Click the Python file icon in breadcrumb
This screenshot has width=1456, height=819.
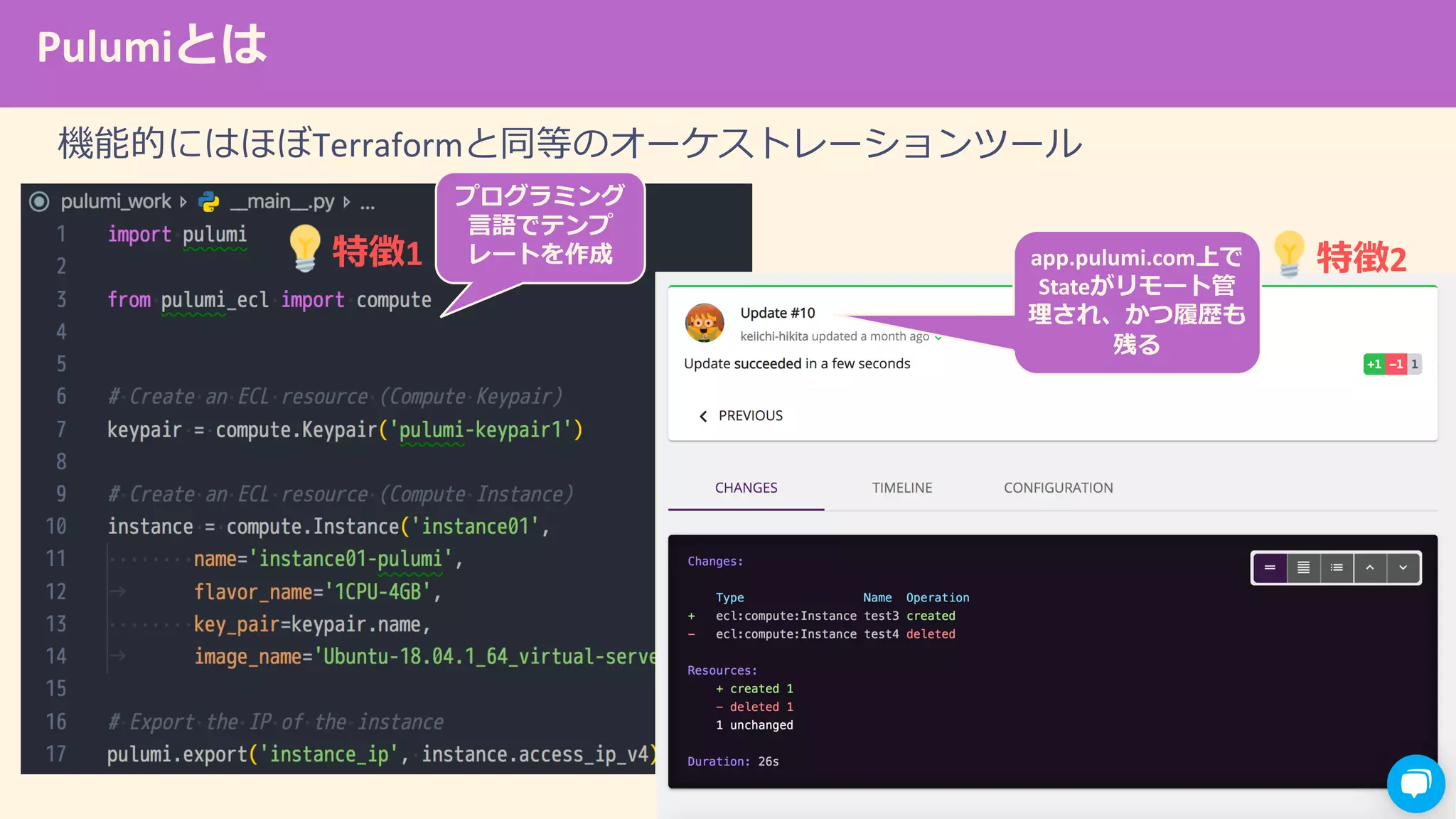(209, 202)
